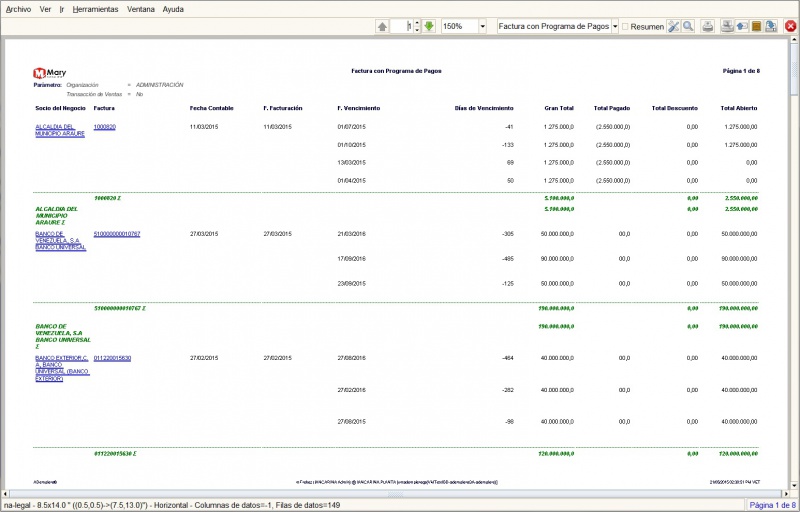Go to next page with green down arrow
Image resolution: width=800 pixels, height=512 pixels.
click(x=429, y=27)
